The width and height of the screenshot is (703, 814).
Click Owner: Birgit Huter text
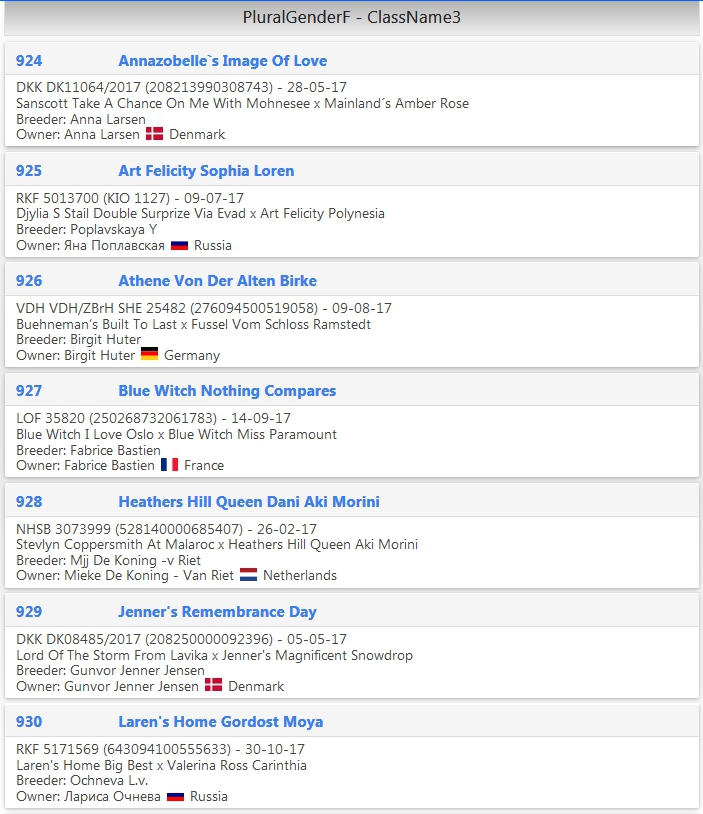tap(75, 355)
